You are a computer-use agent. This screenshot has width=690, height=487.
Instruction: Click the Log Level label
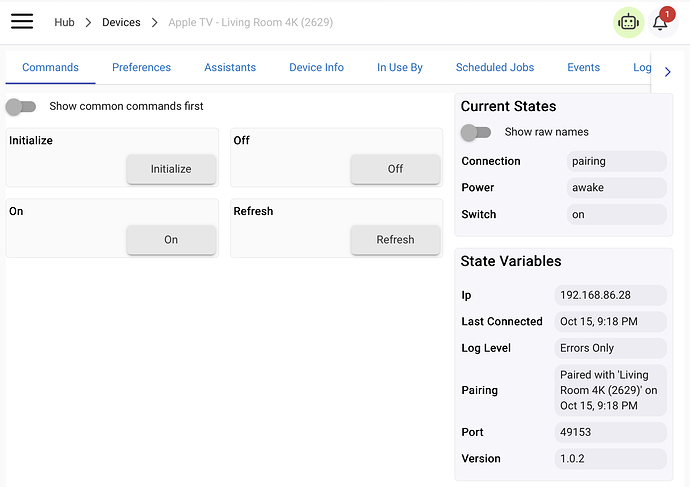pos(486,348)
